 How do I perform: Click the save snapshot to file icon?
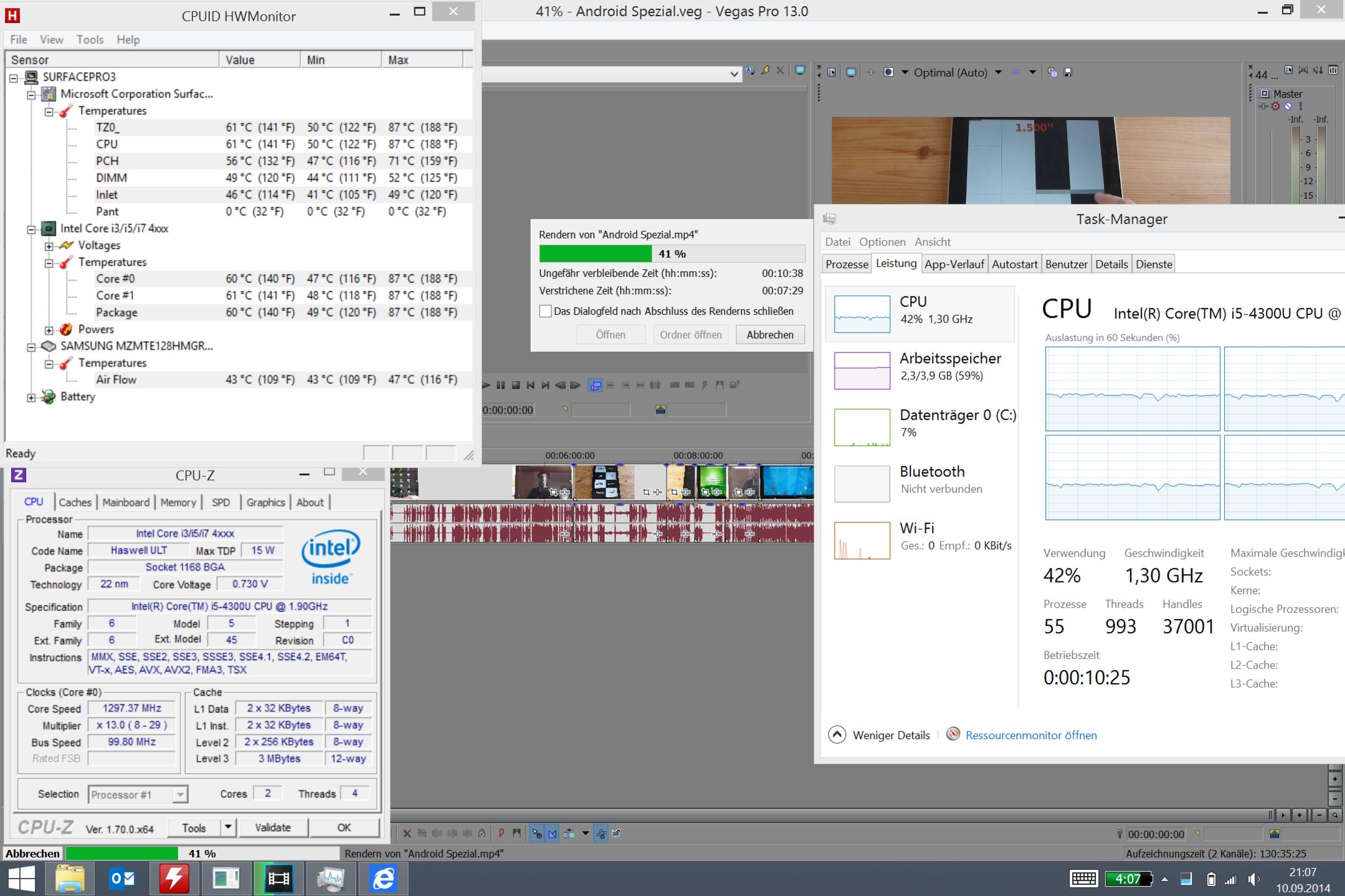pos(1068,73)
